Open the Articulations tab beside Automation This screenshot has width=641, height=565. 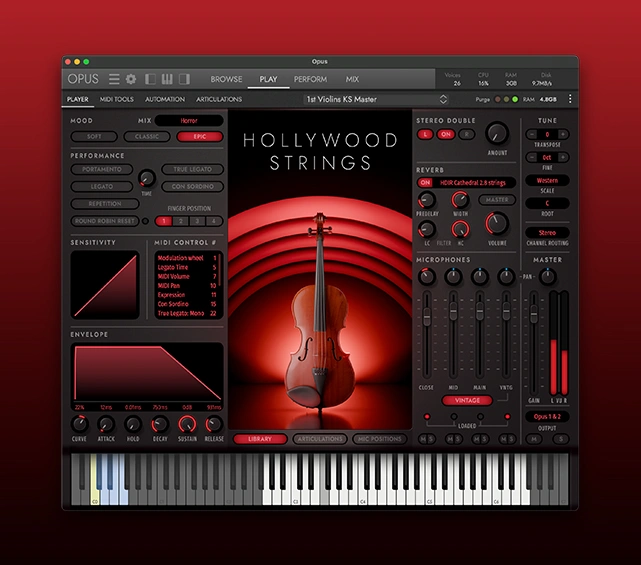point(219,99)
